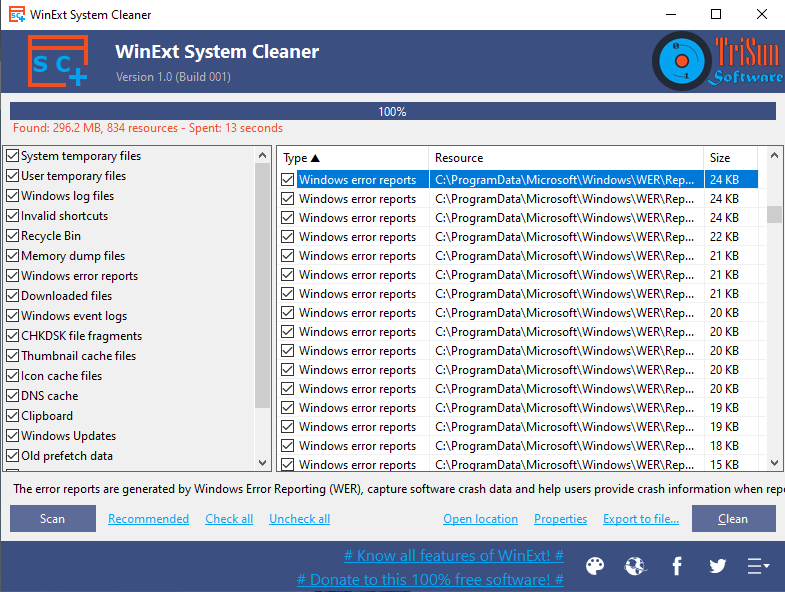
Task: Toggle Old prefetch data checkbox
Action: click(x=13, y=456)
